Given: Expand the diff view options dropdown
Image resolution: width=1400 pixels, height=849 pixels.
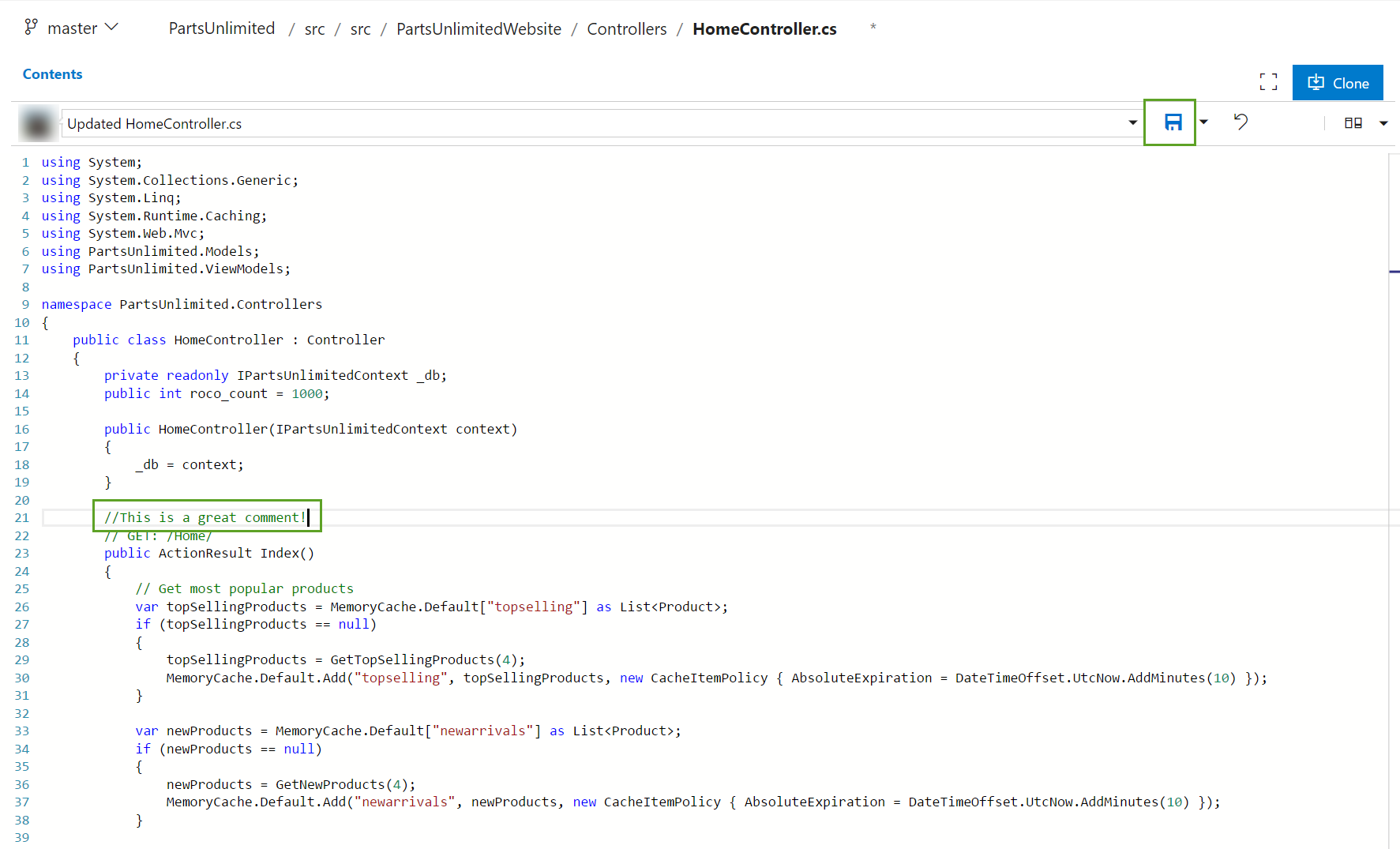Looking at the screenshot, I should point(1383,122).
